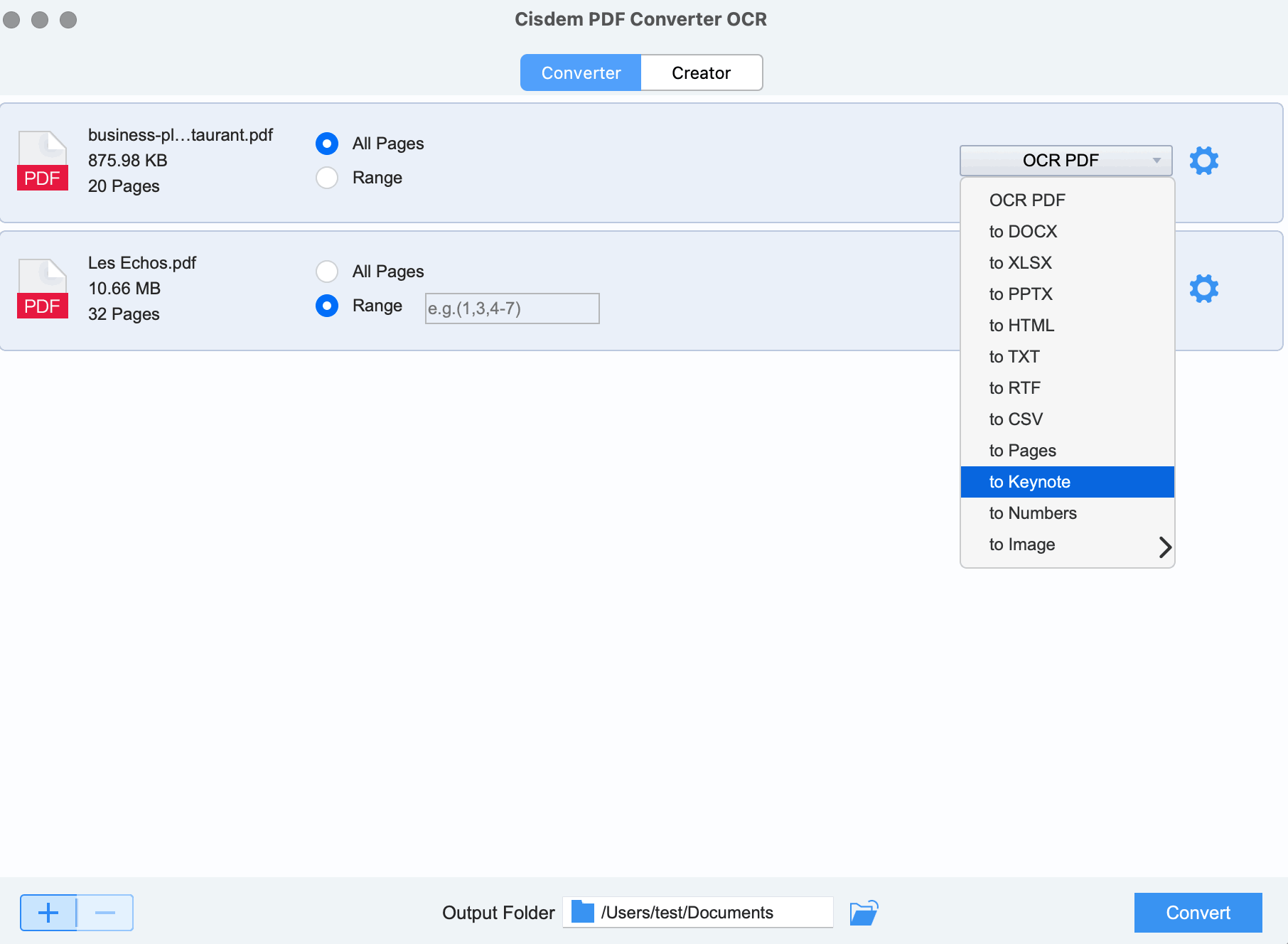1288x944 pixels.
Task: Click the file name Les Echos.pdf
Action: point(142,263)
